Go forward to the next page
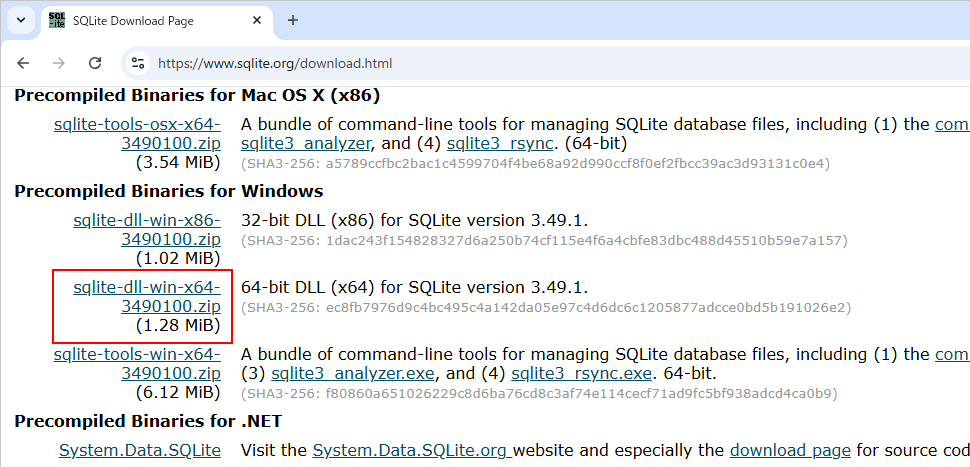Viewport: 970px width, 467px height. 59,63
